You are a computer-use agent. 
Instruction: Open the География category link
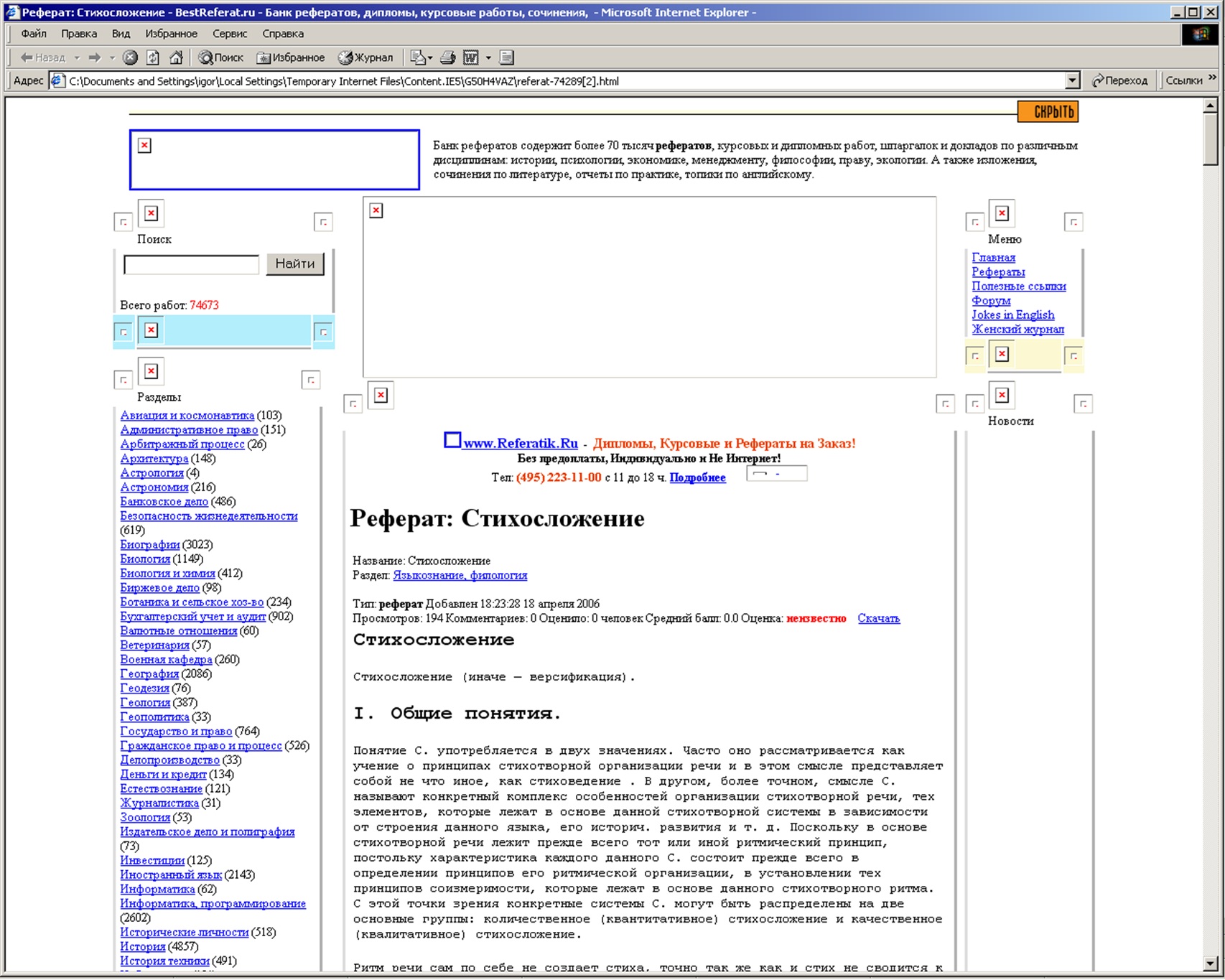(x=149, y=673)
